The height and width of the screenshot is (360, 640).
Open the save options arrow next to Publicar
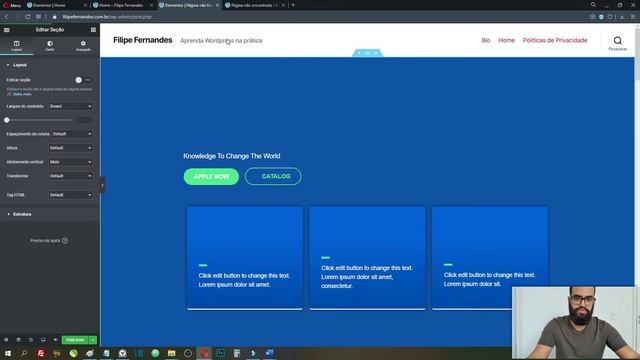(x=93, y=340)
